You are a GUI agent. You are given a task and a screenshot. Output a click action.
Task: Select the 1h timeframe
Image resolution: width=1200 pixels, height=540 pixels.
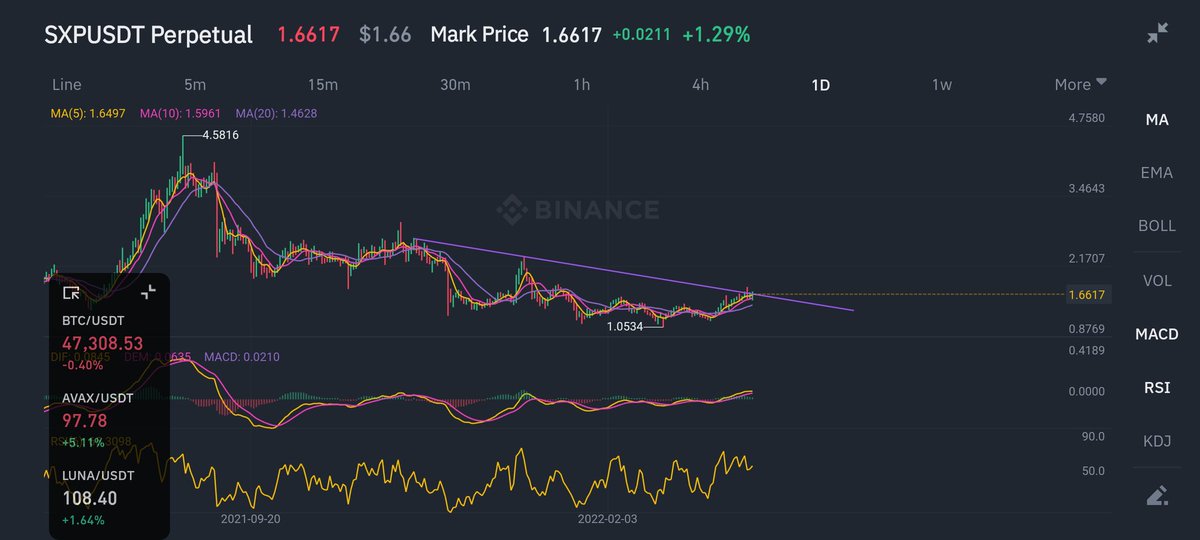(x=581, y=85)
